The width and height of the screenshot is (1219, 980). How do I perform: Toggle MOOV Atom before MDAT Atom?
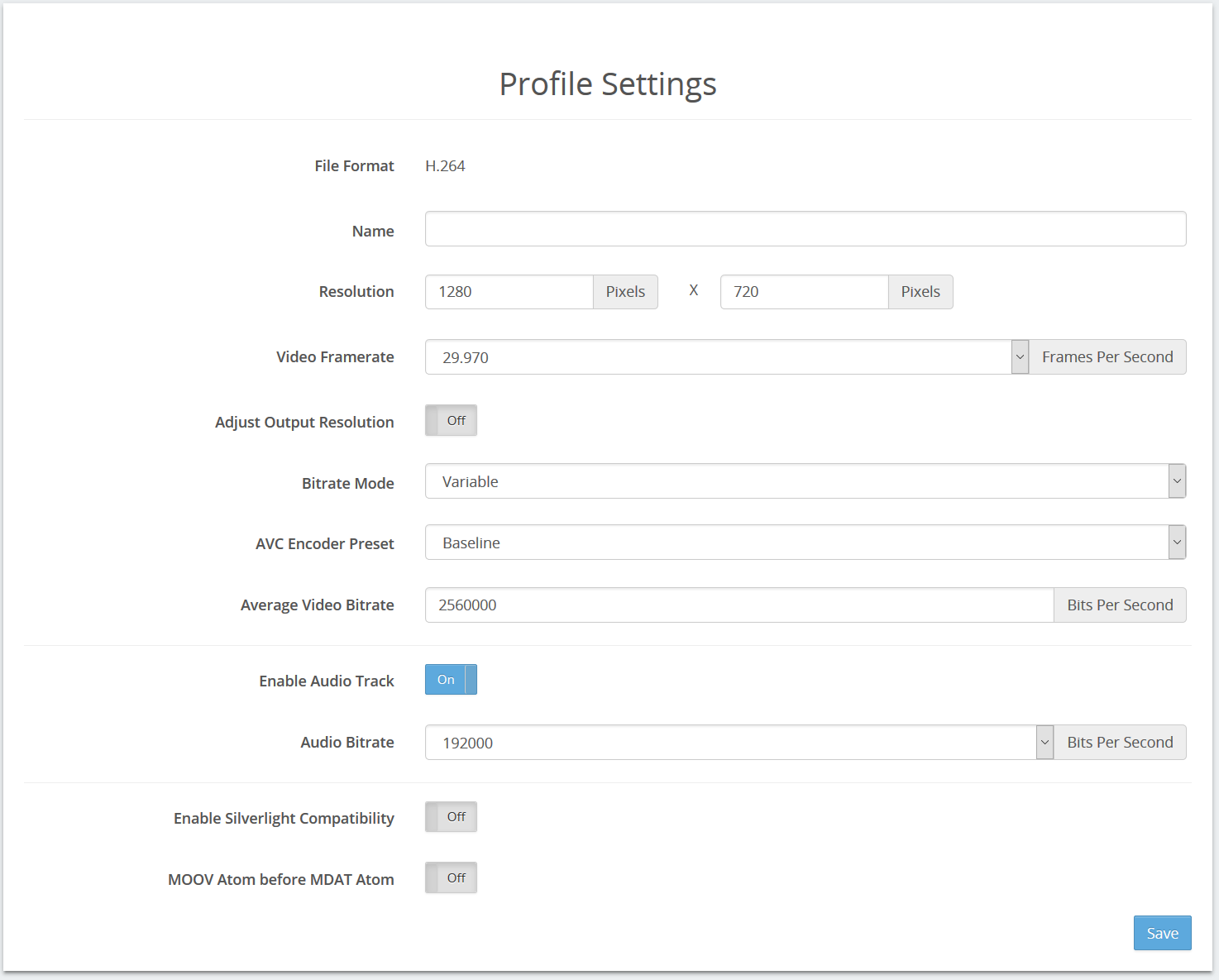[451, 878]
